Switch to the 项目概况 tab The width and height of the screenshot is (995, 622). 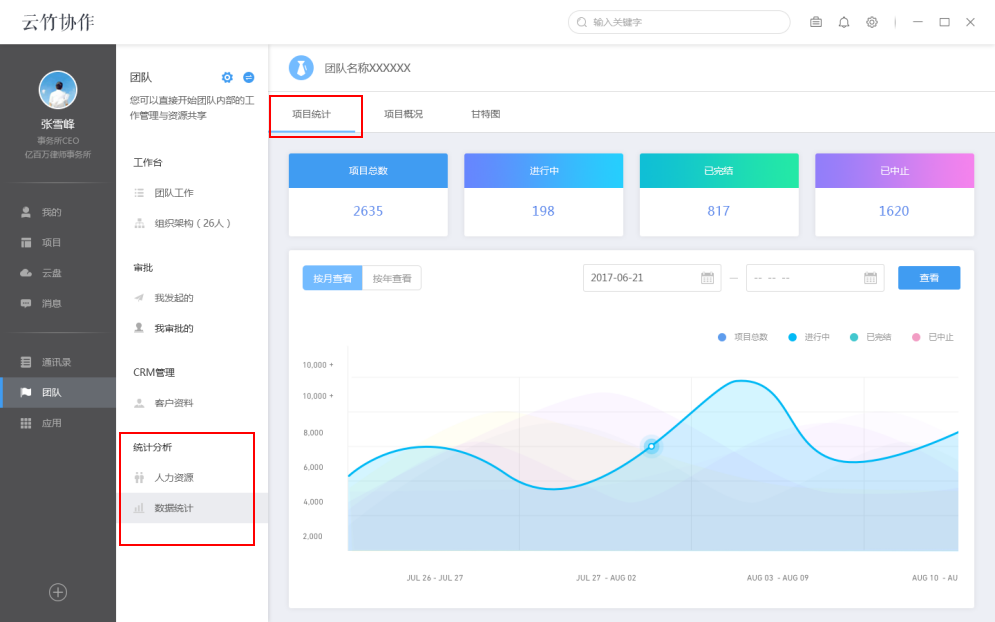[403, 114]
